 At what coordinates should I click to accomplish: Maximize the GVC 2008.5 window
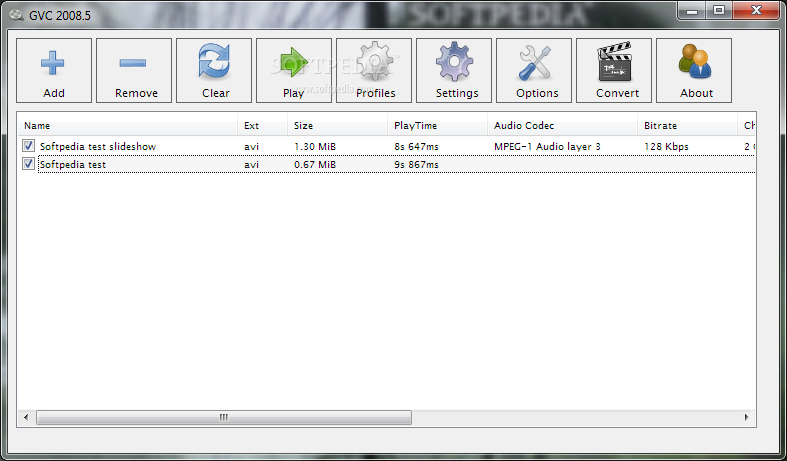coord(719,11)
